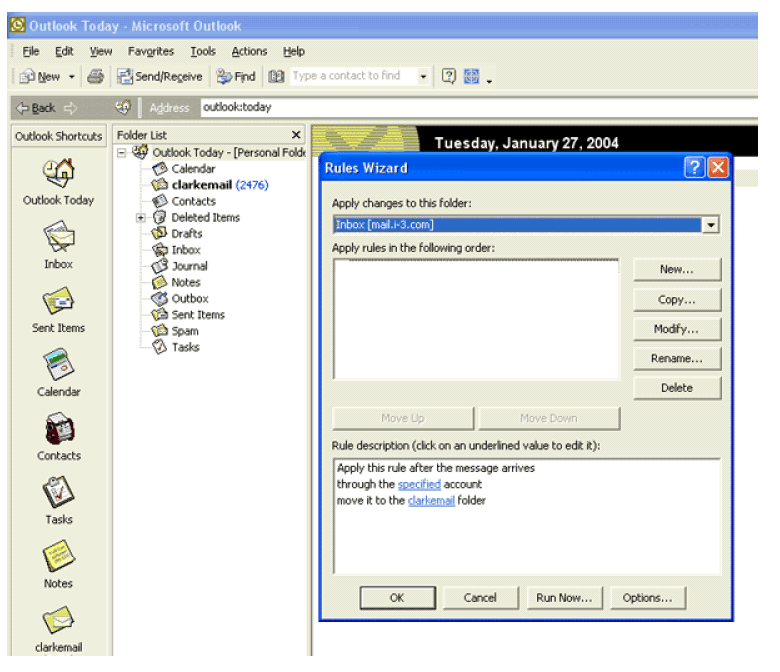Open the Edit menu

(x=64, y=51)
